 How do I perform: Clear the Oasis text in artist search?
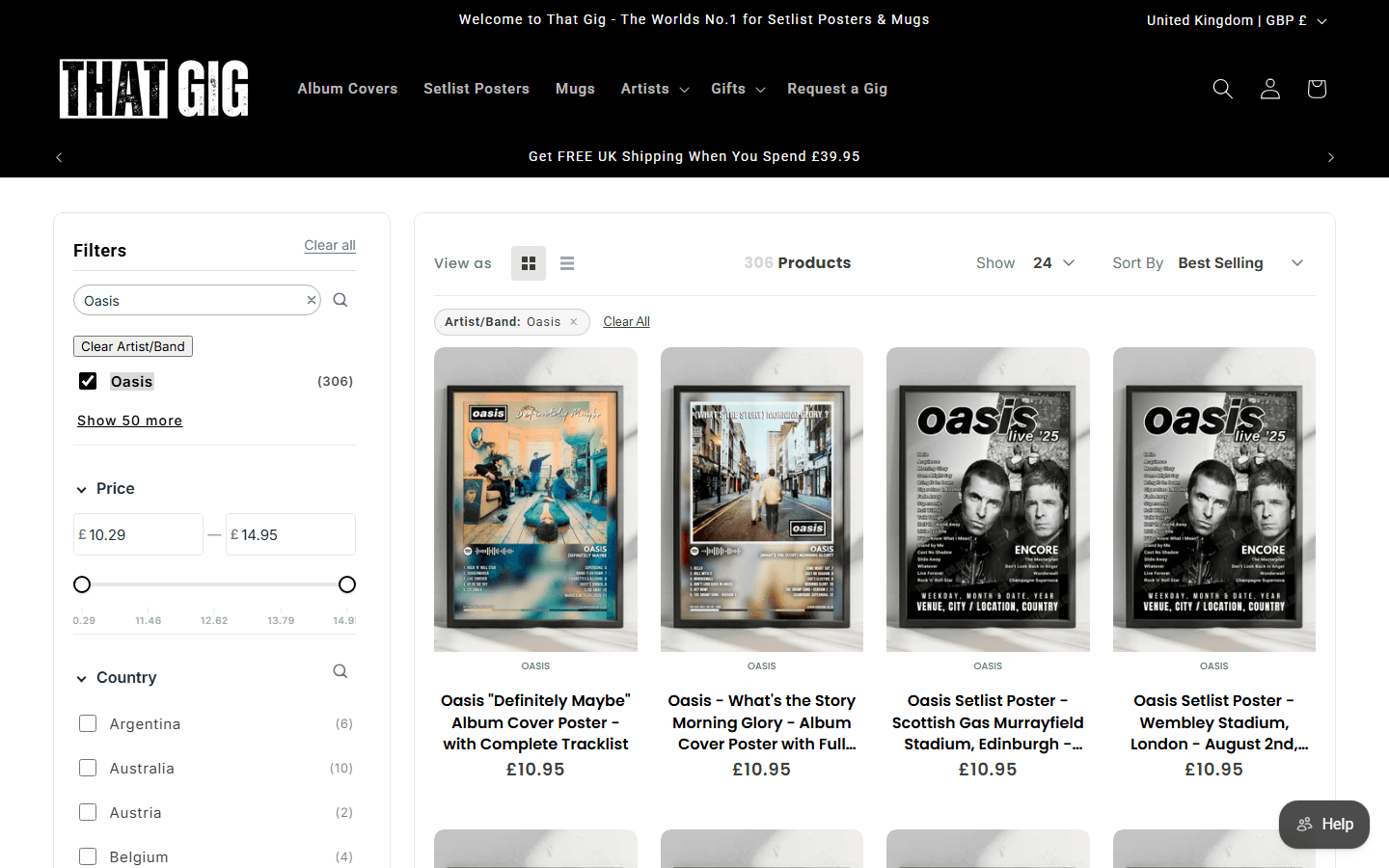click(x=311, y=300)
